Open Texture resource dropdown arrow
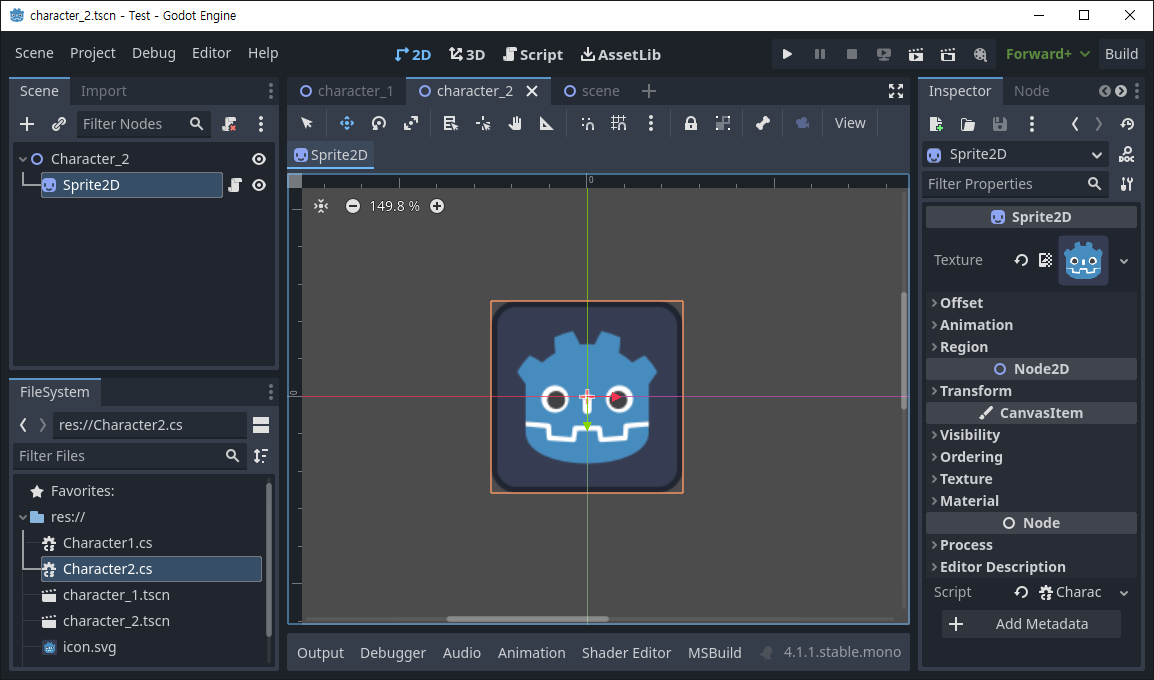The width and height of the screenshot is (1154, 680). (x=1124, y=261)
